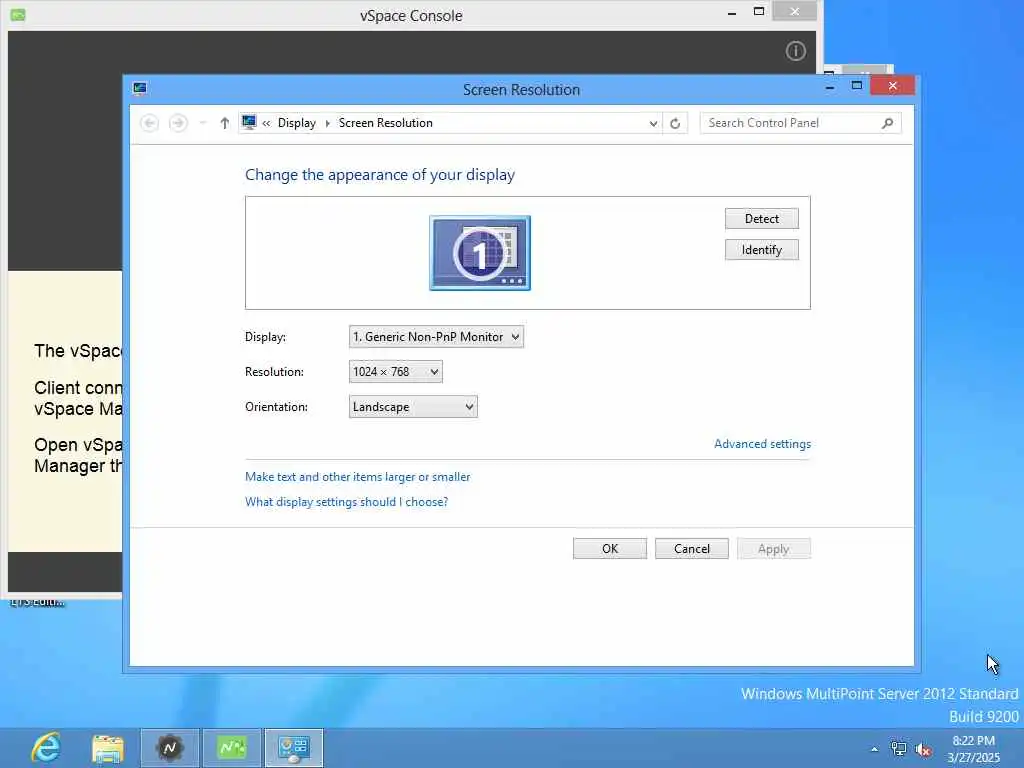Click the dark N app taskbar icon
Image resolution: width=1024 pixels, height=768 pixels.
coord(170,748)
